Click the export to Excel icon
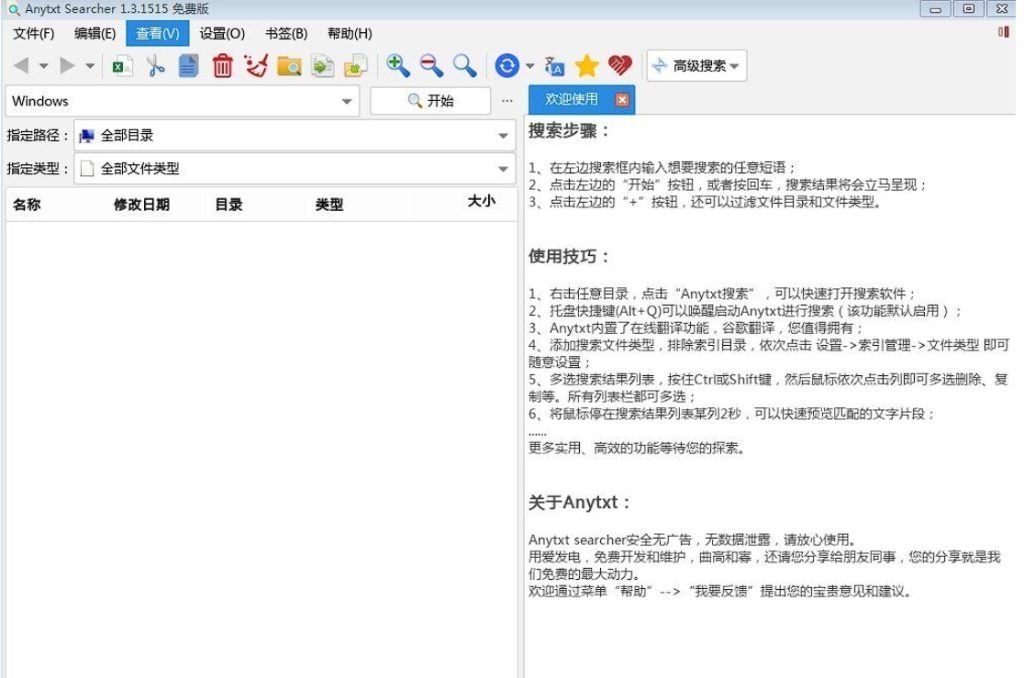Viewport: 1024px width, 678px height. point(123,66)
